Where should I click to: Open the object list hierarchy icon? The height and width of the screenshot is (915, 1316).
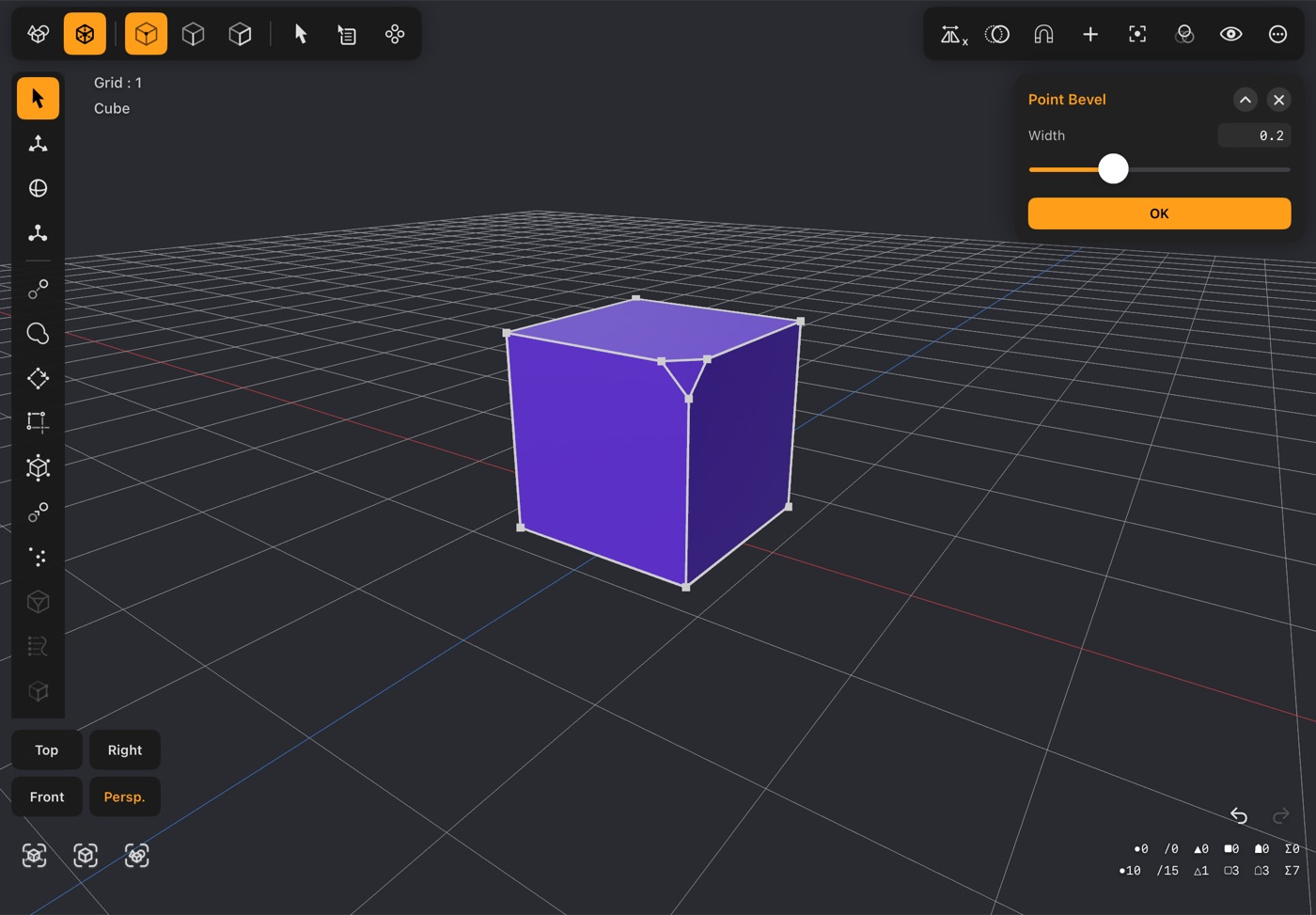tap(347, 35)
